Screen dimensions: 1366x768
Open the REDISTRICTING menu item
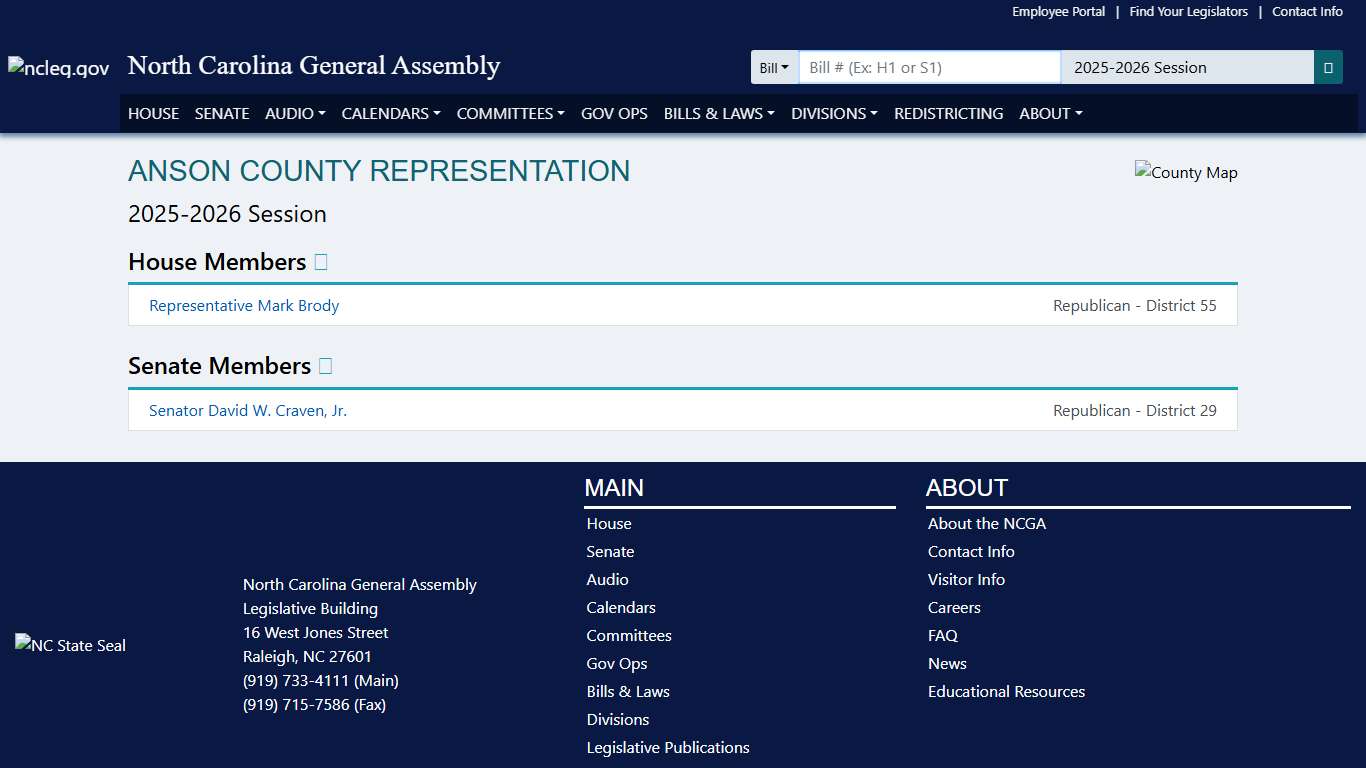pos(948,113)
